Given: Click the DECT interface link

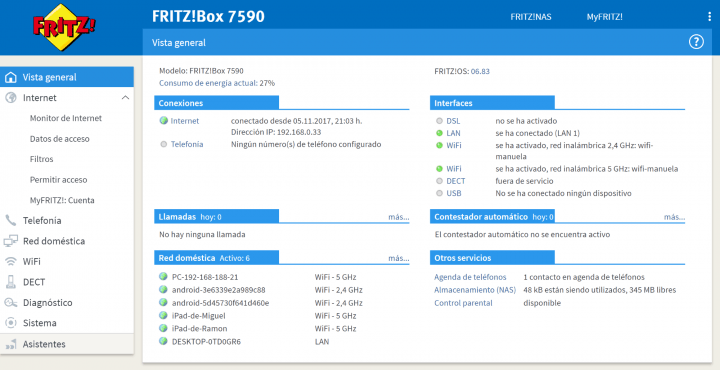Looking at the screenshot, I should coord(456,181).
